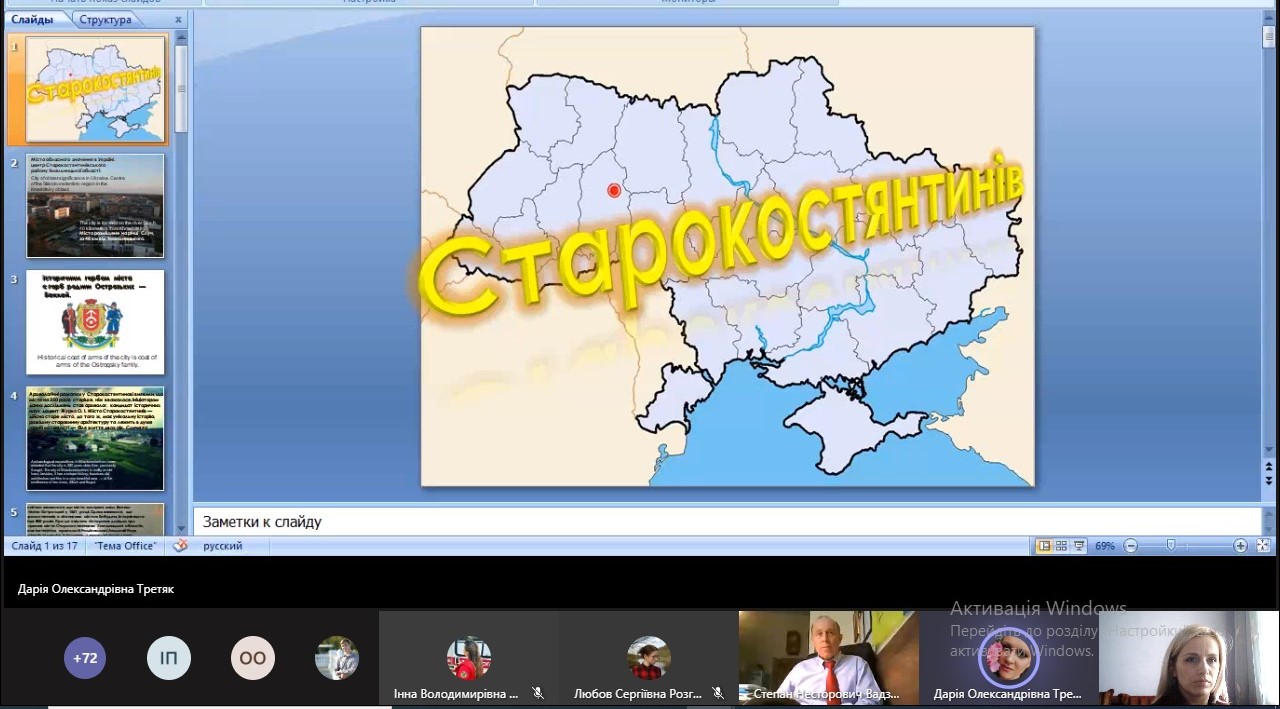Open slide 4 thumbnail
This screenshot has height=709, width=1280.
pyautogui.click(x=95, y=439)
